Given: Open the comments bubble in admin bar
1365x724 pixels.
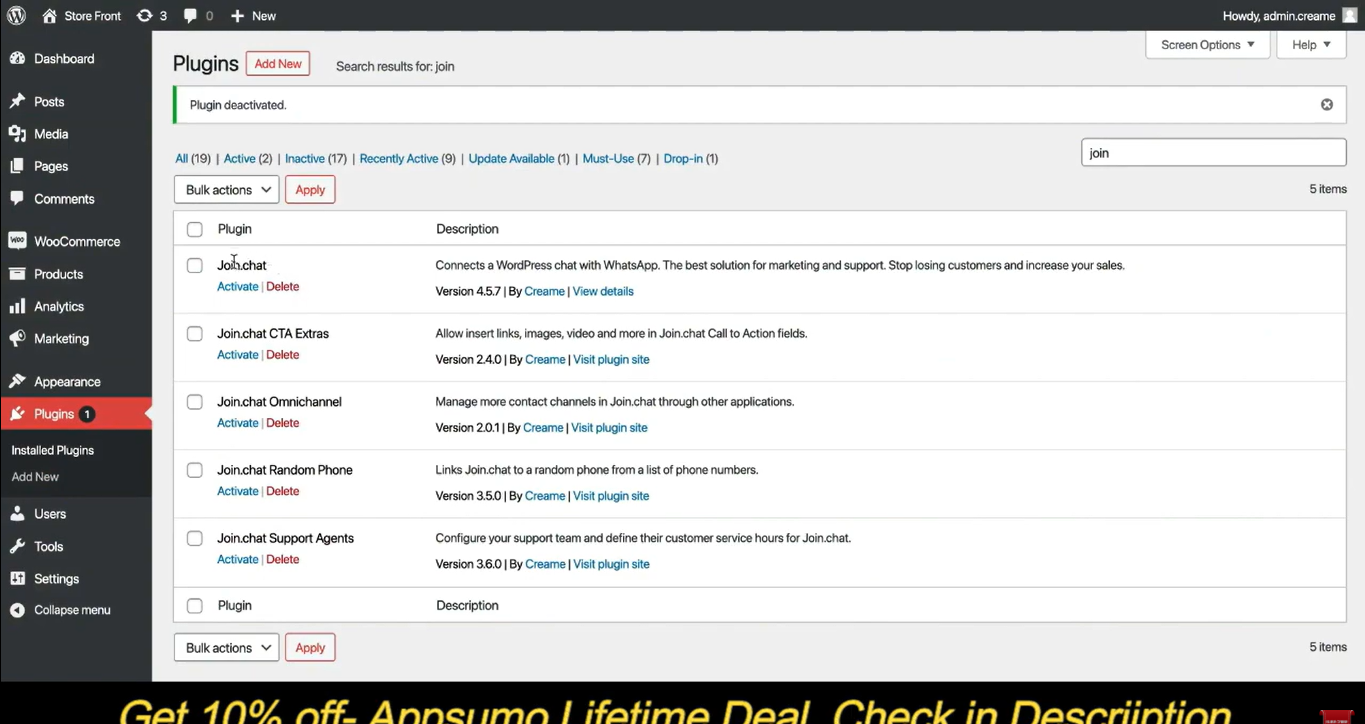Looking at the screenshot, I should (190, 16).
